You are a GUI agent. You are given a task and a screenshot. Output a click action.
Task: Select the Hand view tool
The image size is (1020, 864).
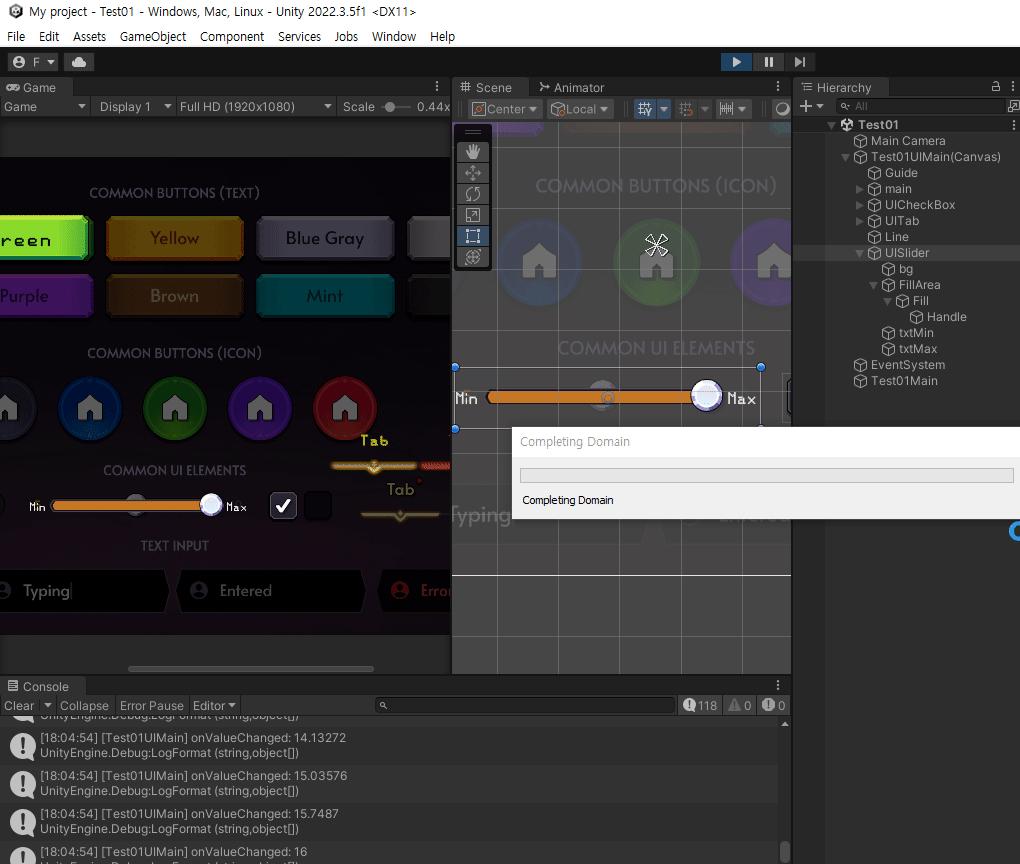[473, 152]
